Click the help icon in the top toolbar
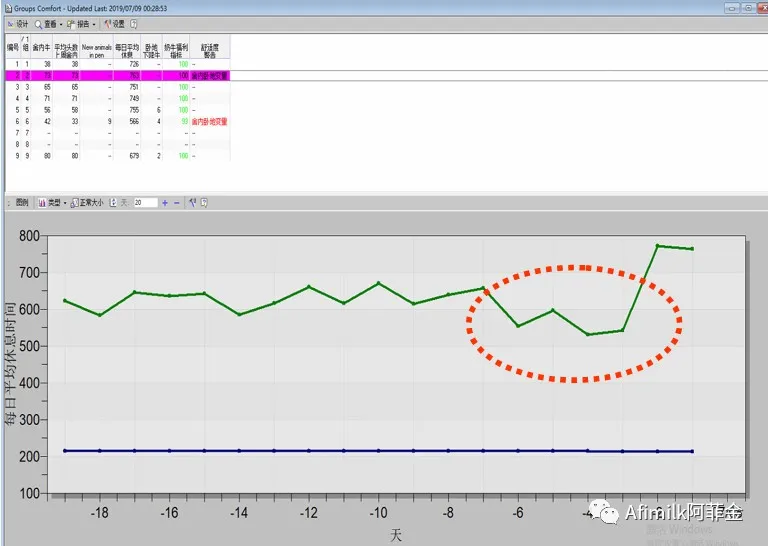Image resolution: width=768 pixels, height=546 pixels. (134, 24)
